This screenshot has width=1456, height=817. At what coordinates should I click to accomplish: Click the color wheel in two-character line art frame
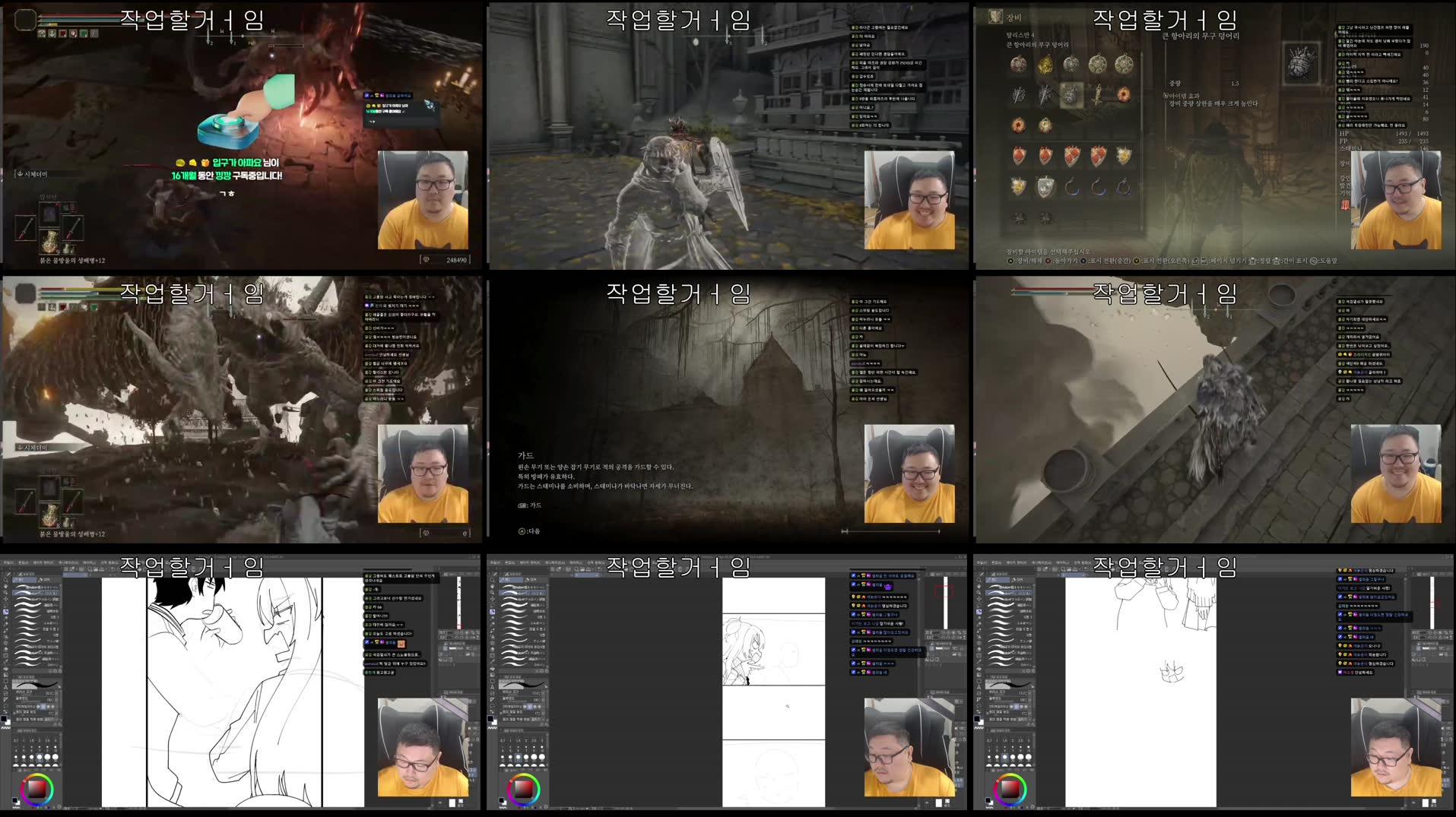(x=36, y=789)
